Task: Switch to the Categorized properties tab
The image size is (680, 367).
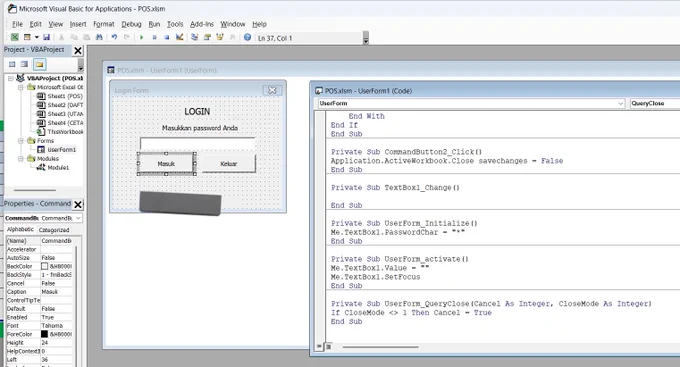Action: [x=54, y=230]
